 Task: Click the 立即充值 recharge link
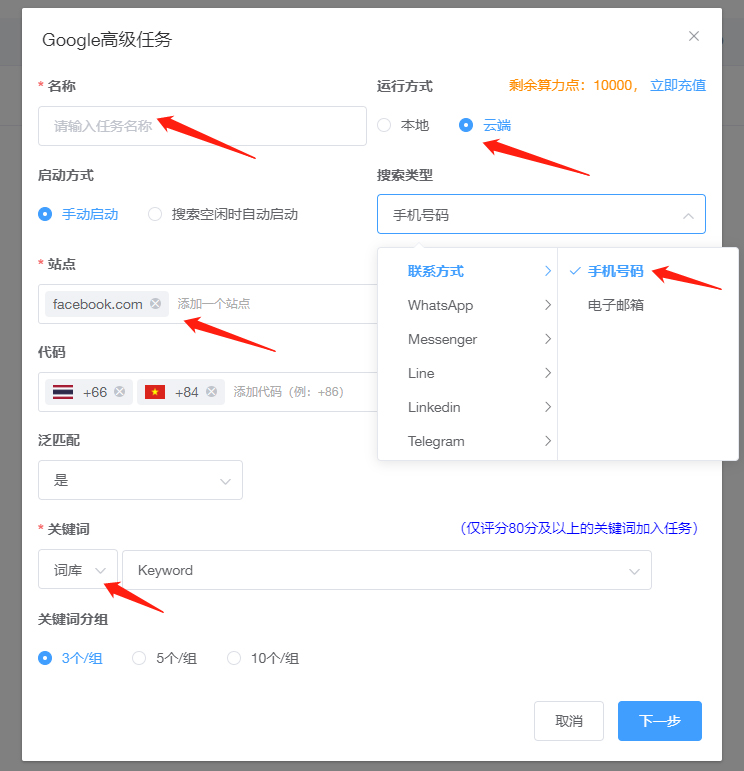point(678,86)
